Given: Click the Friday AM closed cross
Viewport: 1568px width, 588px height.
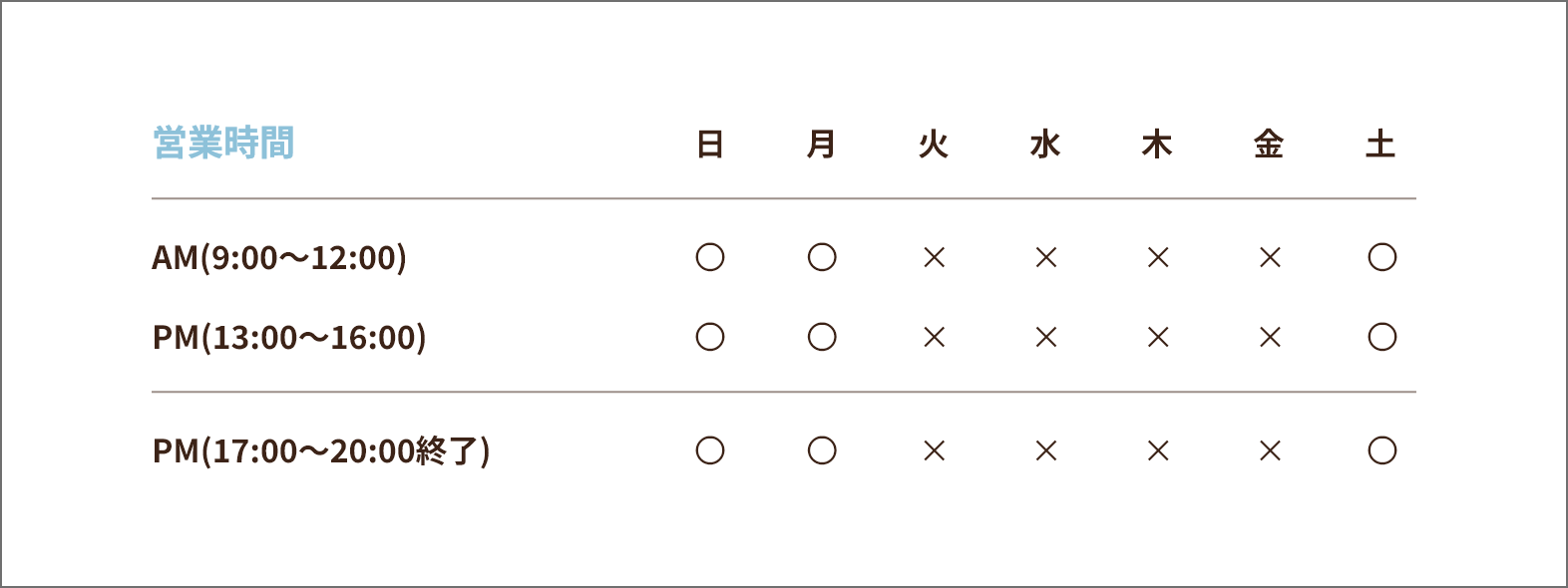Looking at the screenshot, I should click(1270, 258).
